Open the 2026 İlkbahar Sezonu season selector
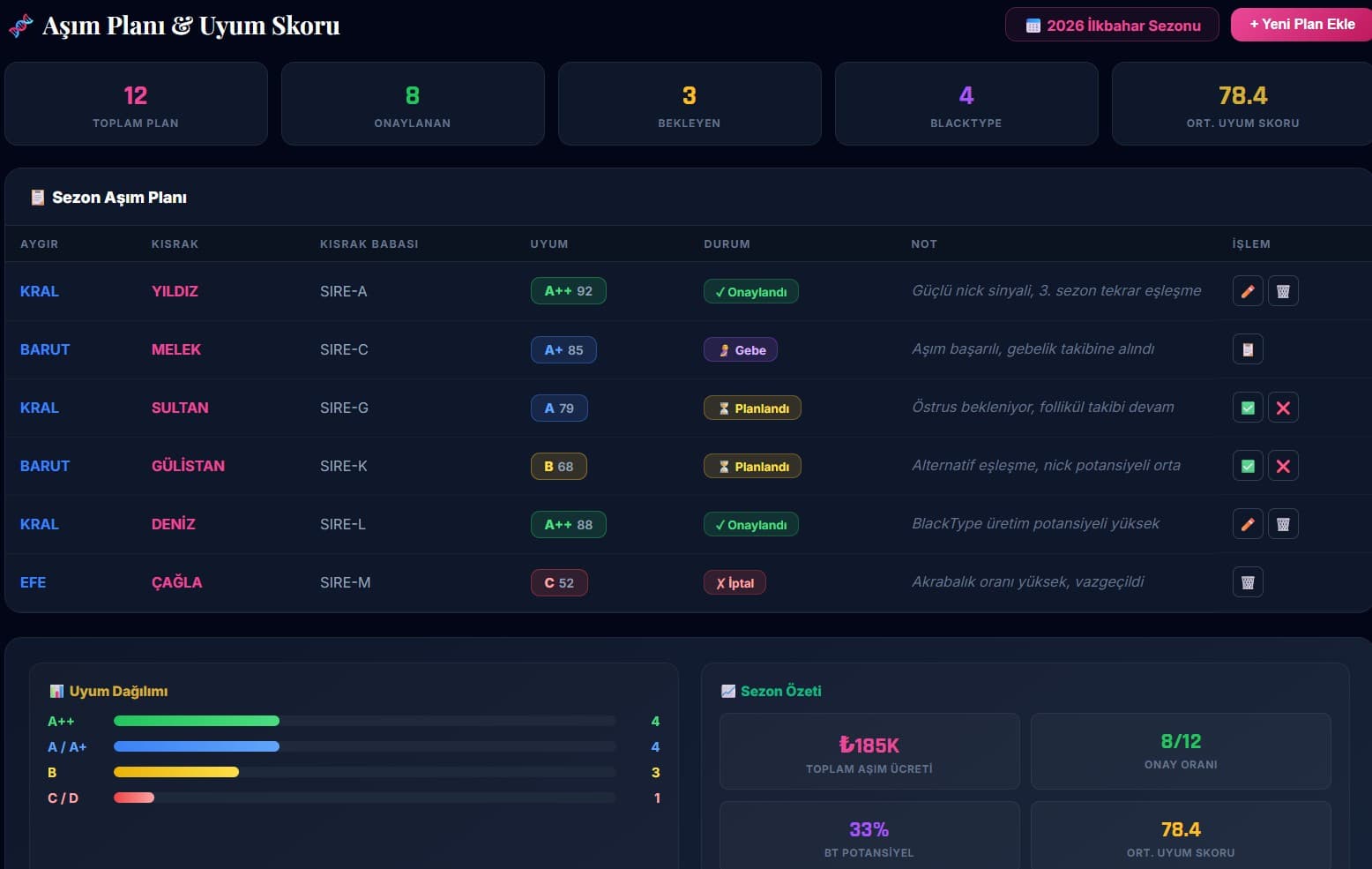 (x=1112, y=25)
